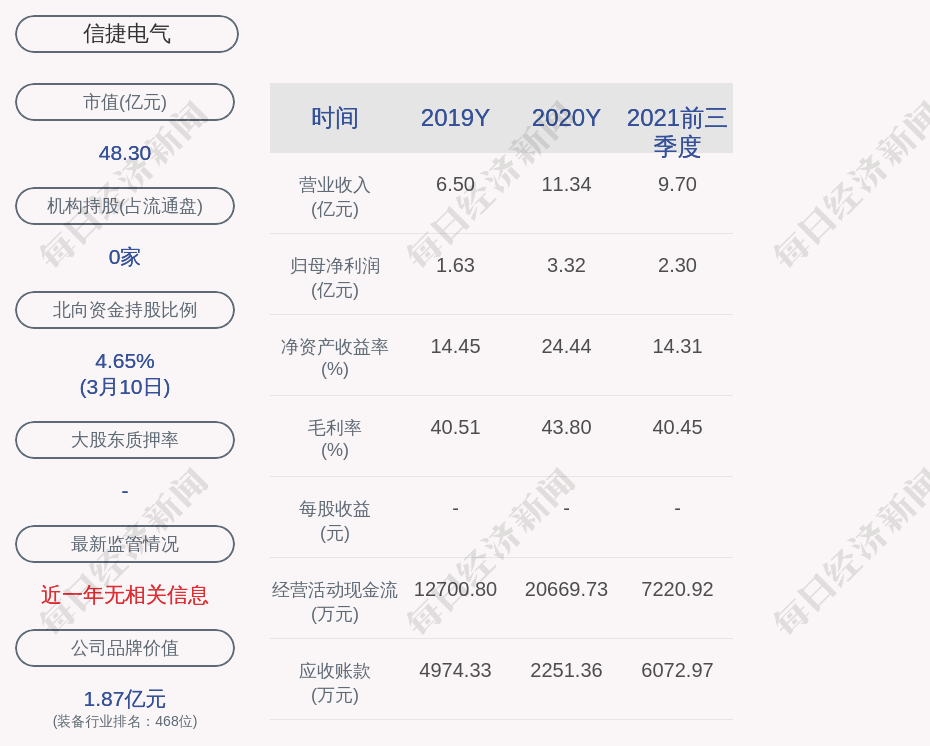Screen dimensions: 930x746
Task: Select the 北向资金持股比例 label pill
Action: 125,310
